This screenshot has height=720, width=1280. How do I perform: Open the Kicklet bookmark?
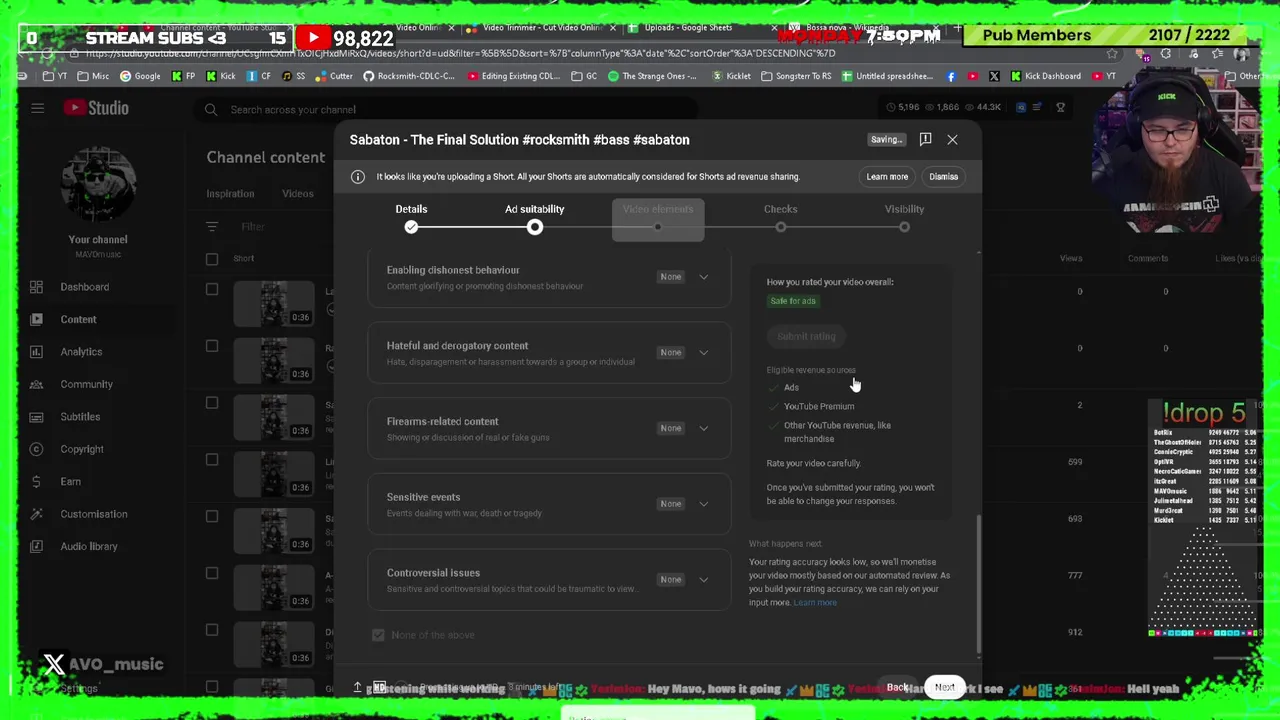click(732, 76)
